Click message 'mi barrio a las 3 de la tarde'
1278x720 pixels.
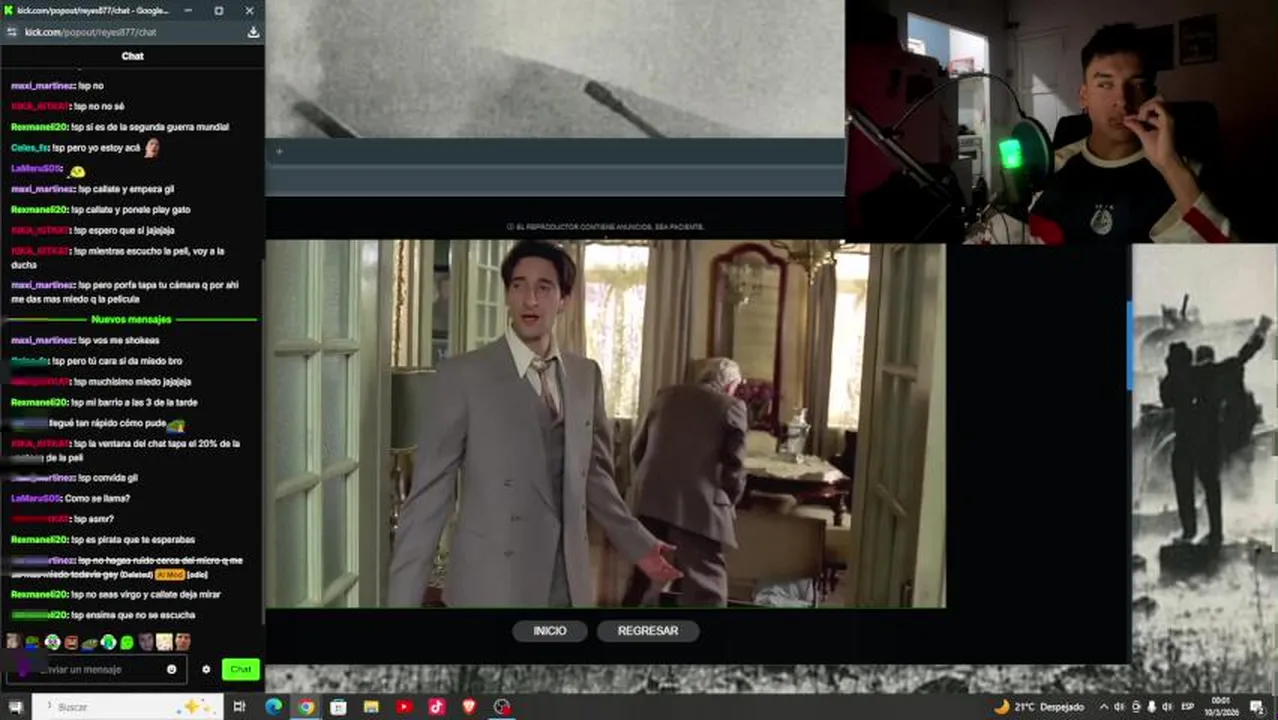[136, 402]
